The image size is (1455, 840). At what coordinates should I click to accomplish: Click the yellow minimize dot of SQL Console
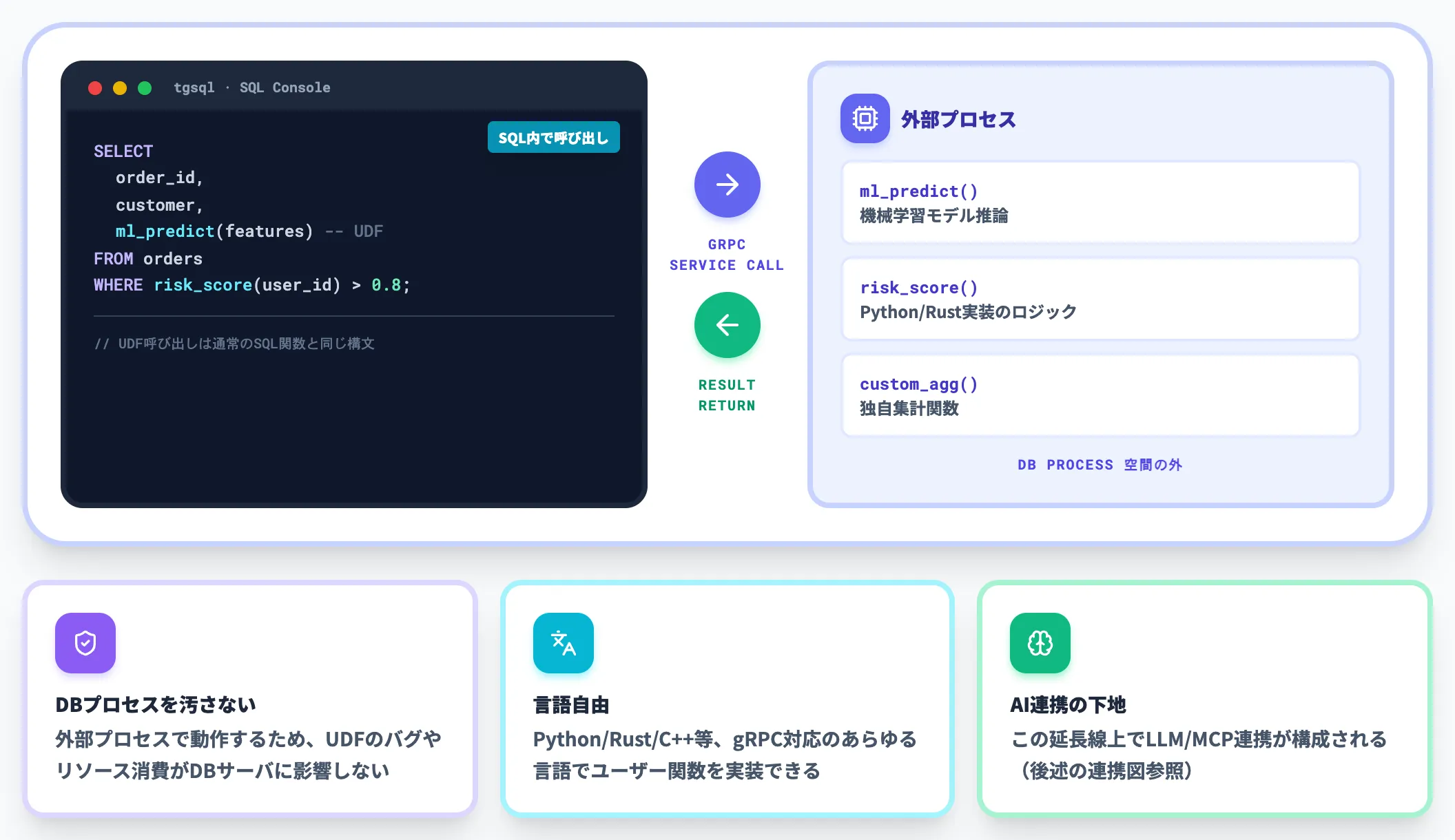[x=120, y=88]
